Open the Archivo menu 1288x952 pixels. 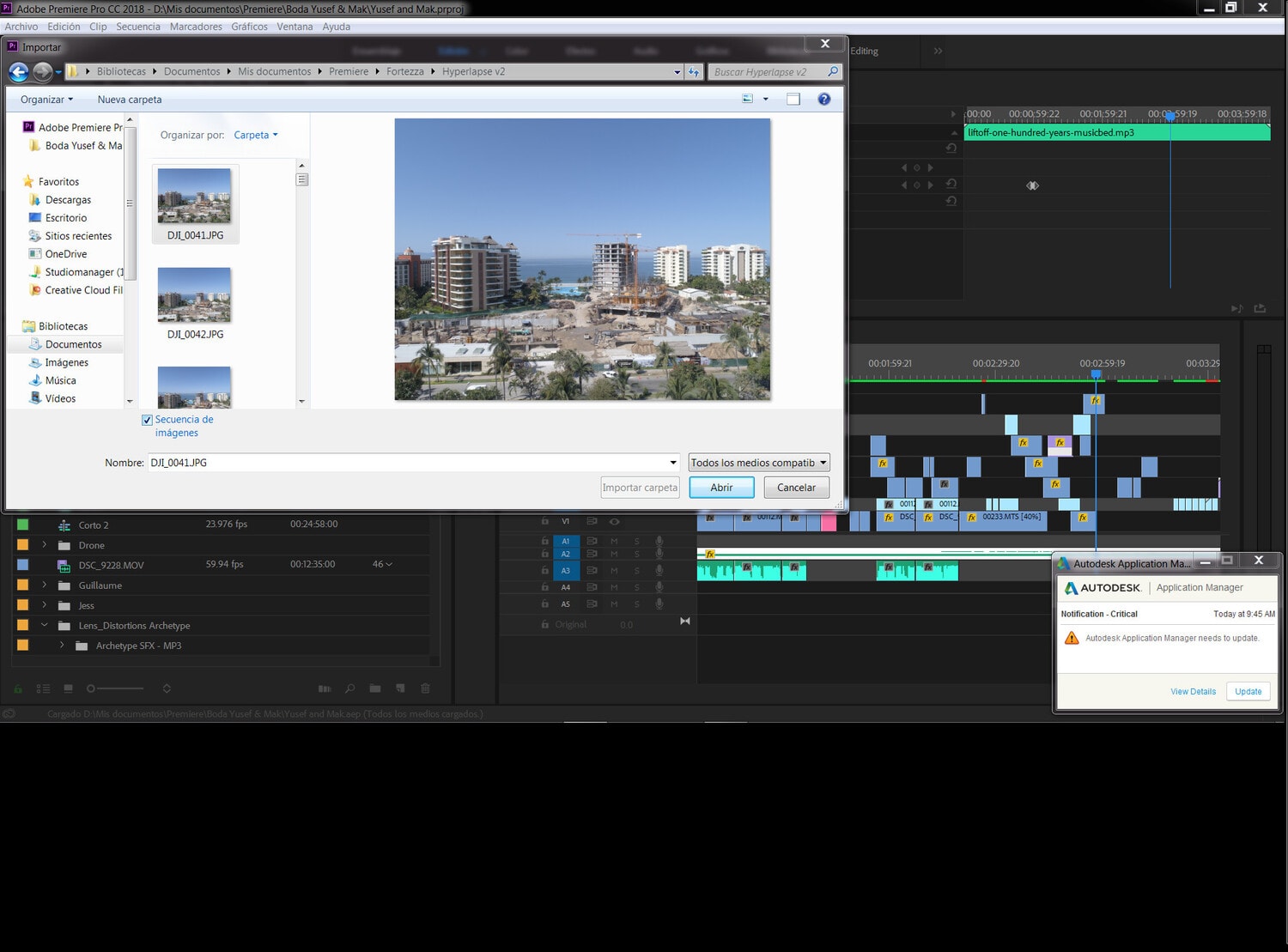[21, 27]
